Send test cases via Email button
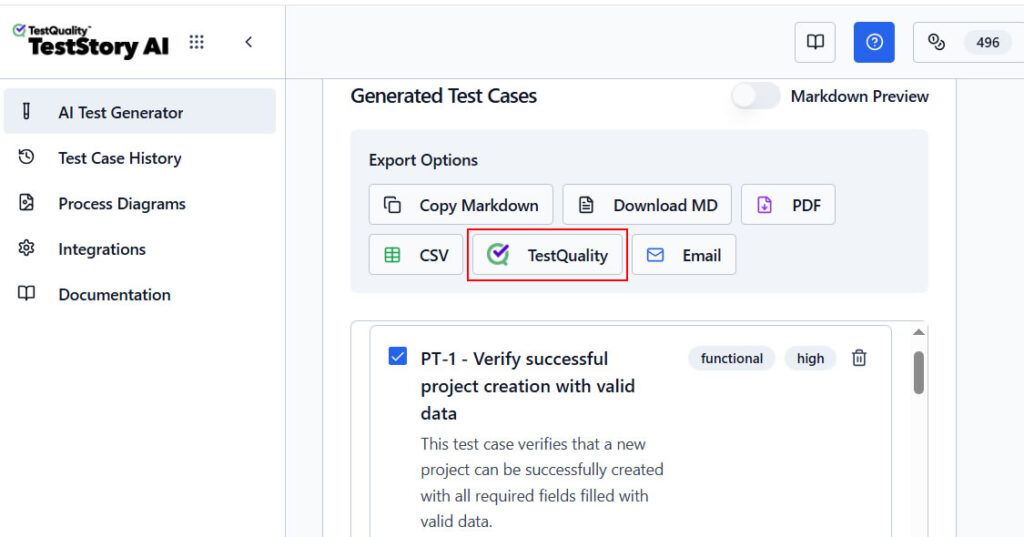1024x537 pixels. click(684, 255)
